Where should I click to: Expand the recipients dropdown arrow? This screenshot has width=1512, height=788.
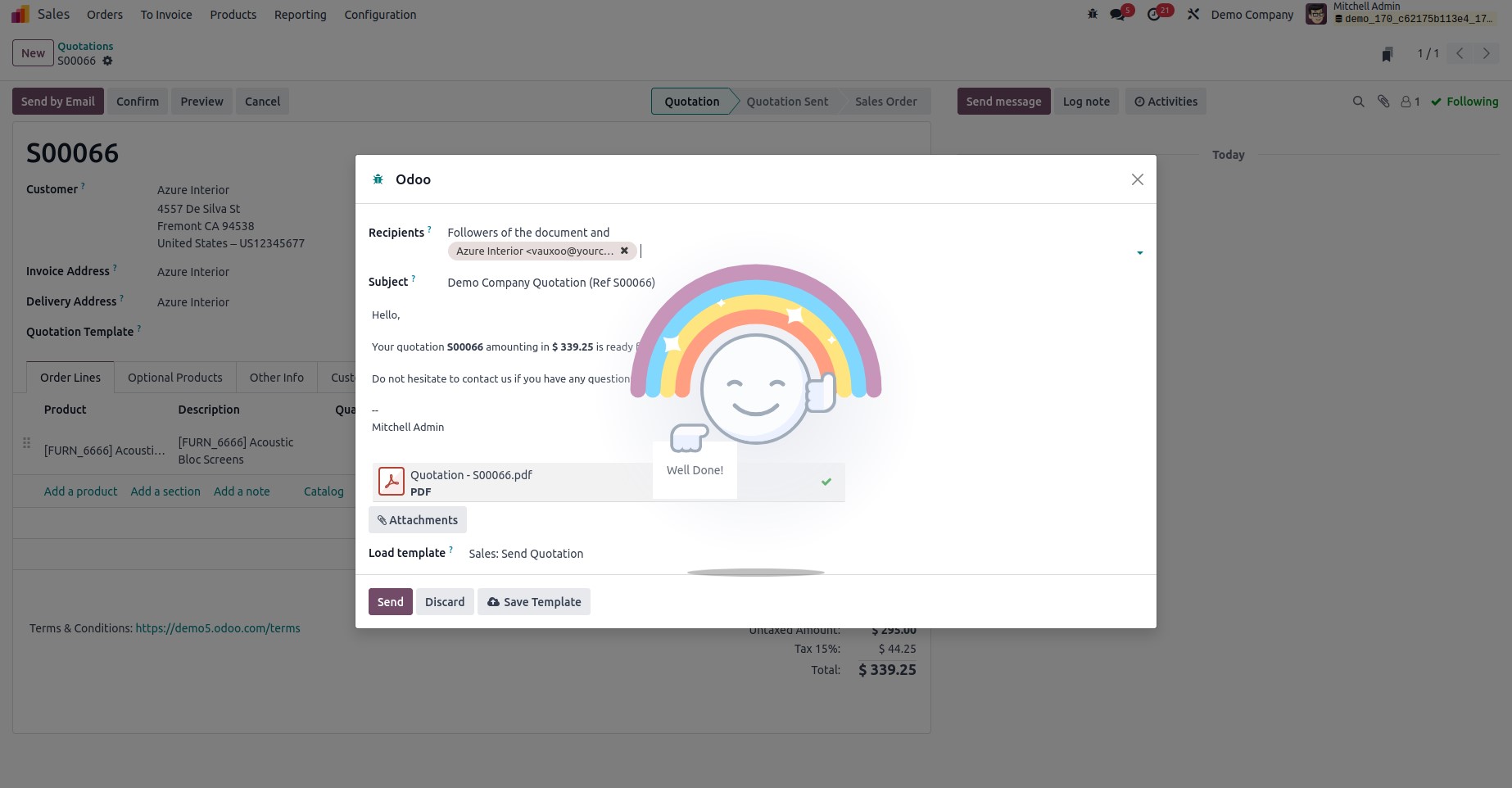click(x=1139, y=252)
